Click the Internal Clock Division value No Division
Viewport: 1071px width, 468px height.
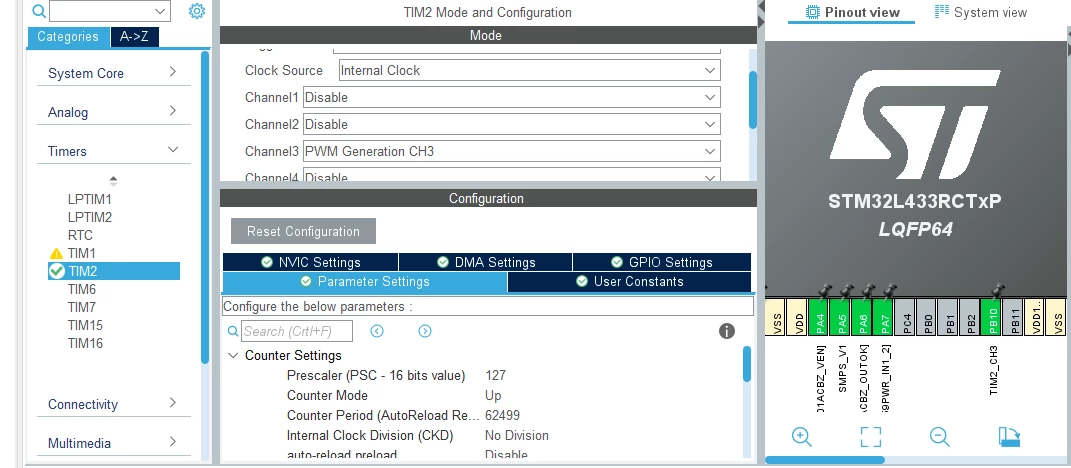[x=516, y=435]
